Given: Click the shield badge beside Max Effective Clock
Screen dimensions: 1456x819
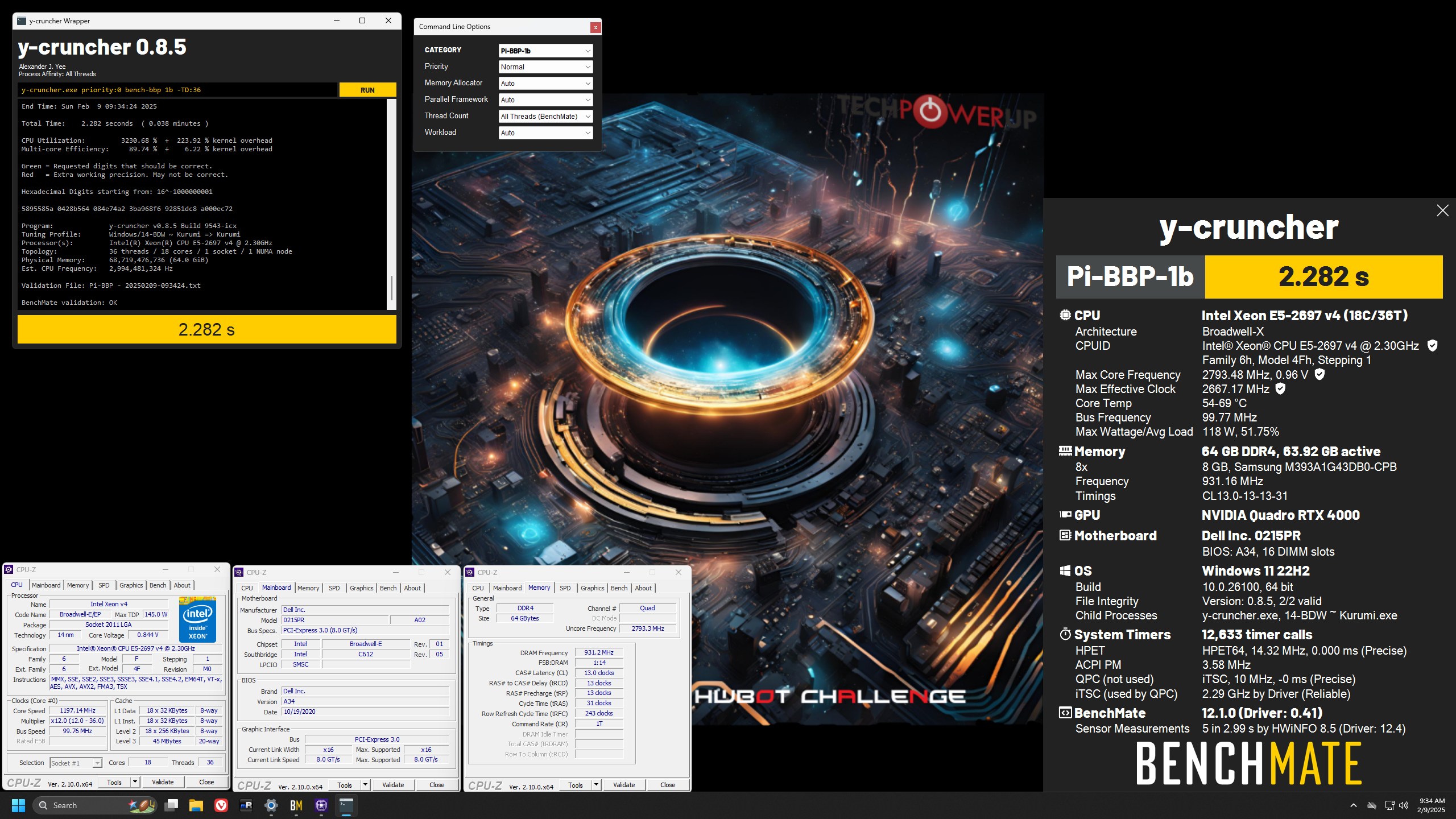Looking at the screenshot, I should [x=1280, y=388].
